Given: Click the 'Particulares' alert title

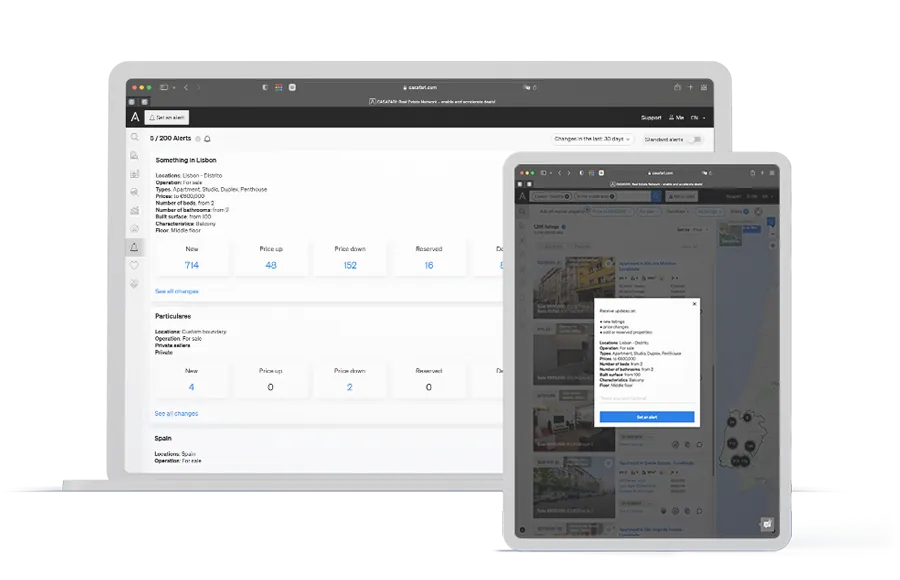Looking at the screenshot, I should point(173,316).
